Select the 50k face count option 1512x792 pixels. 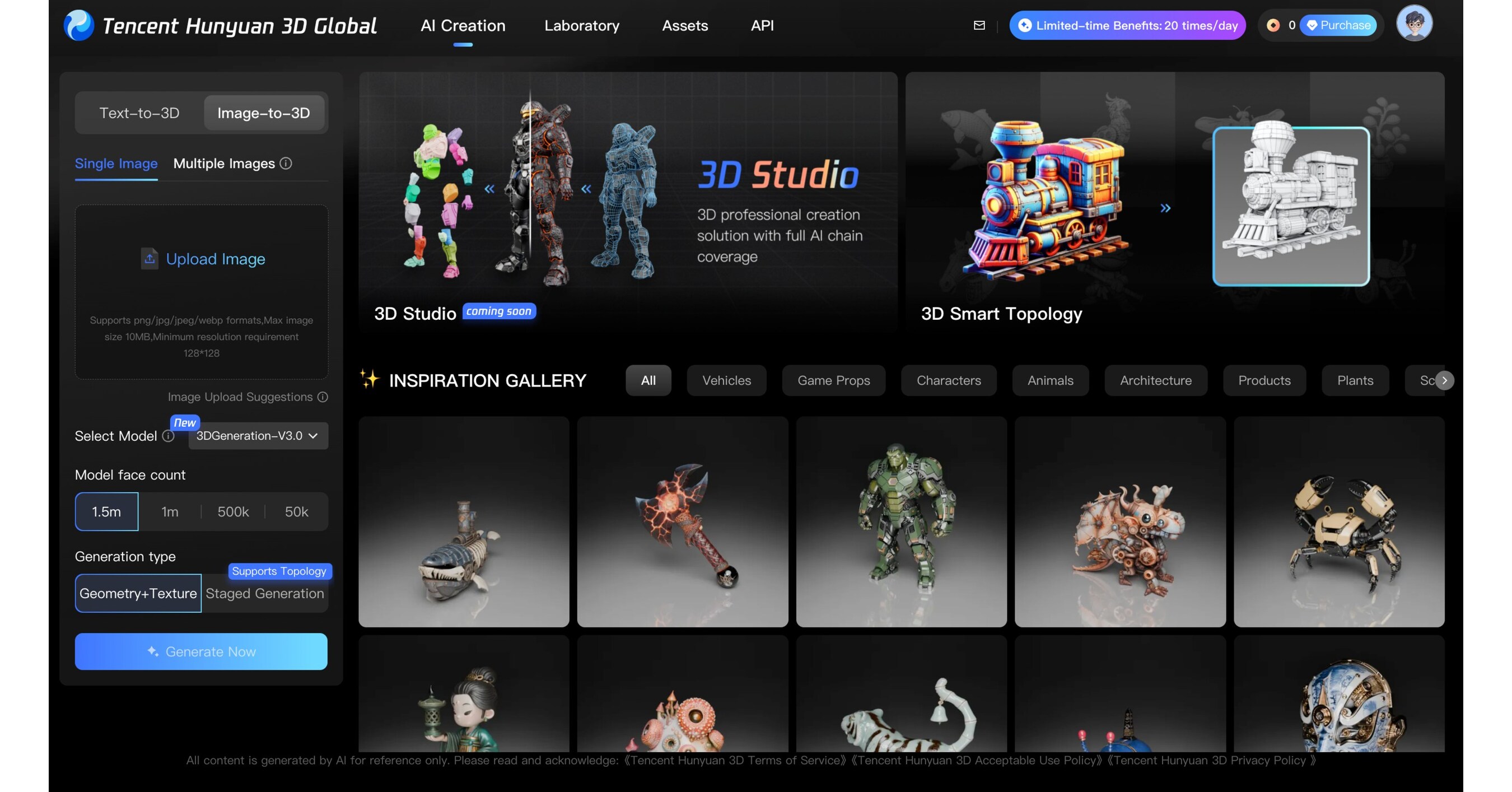point(296,511)
